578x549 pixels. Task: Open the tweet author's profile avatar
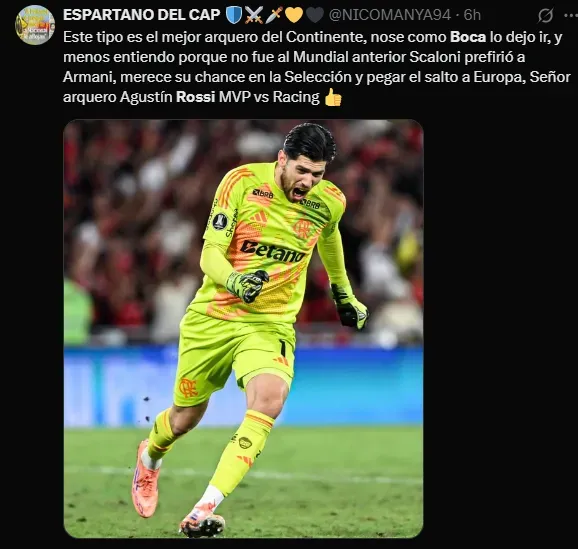35,25
